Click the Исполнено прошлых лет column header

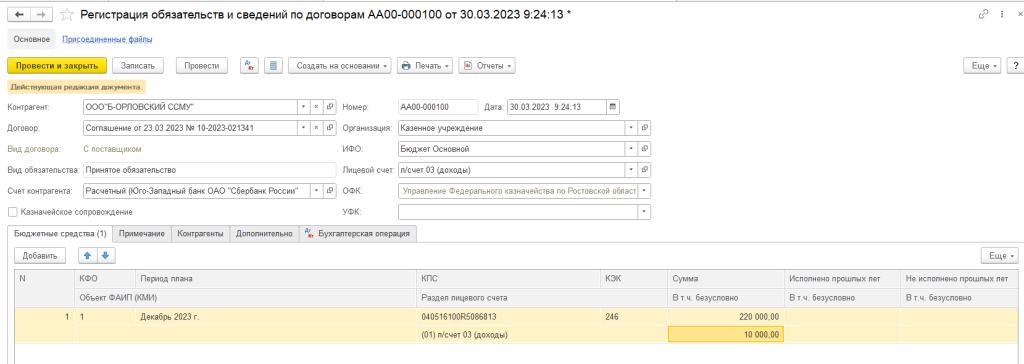842,279
